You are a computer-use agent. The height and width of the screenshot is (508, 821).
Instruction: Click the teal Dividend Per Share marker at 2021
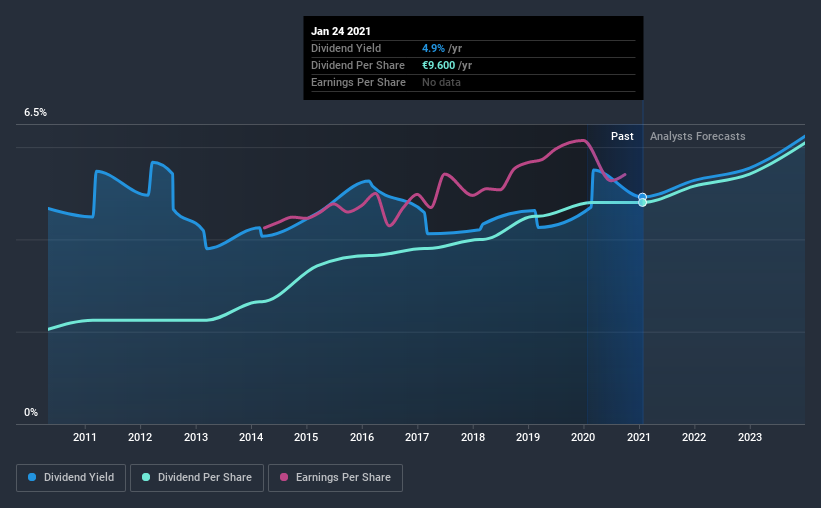point(642,203)
